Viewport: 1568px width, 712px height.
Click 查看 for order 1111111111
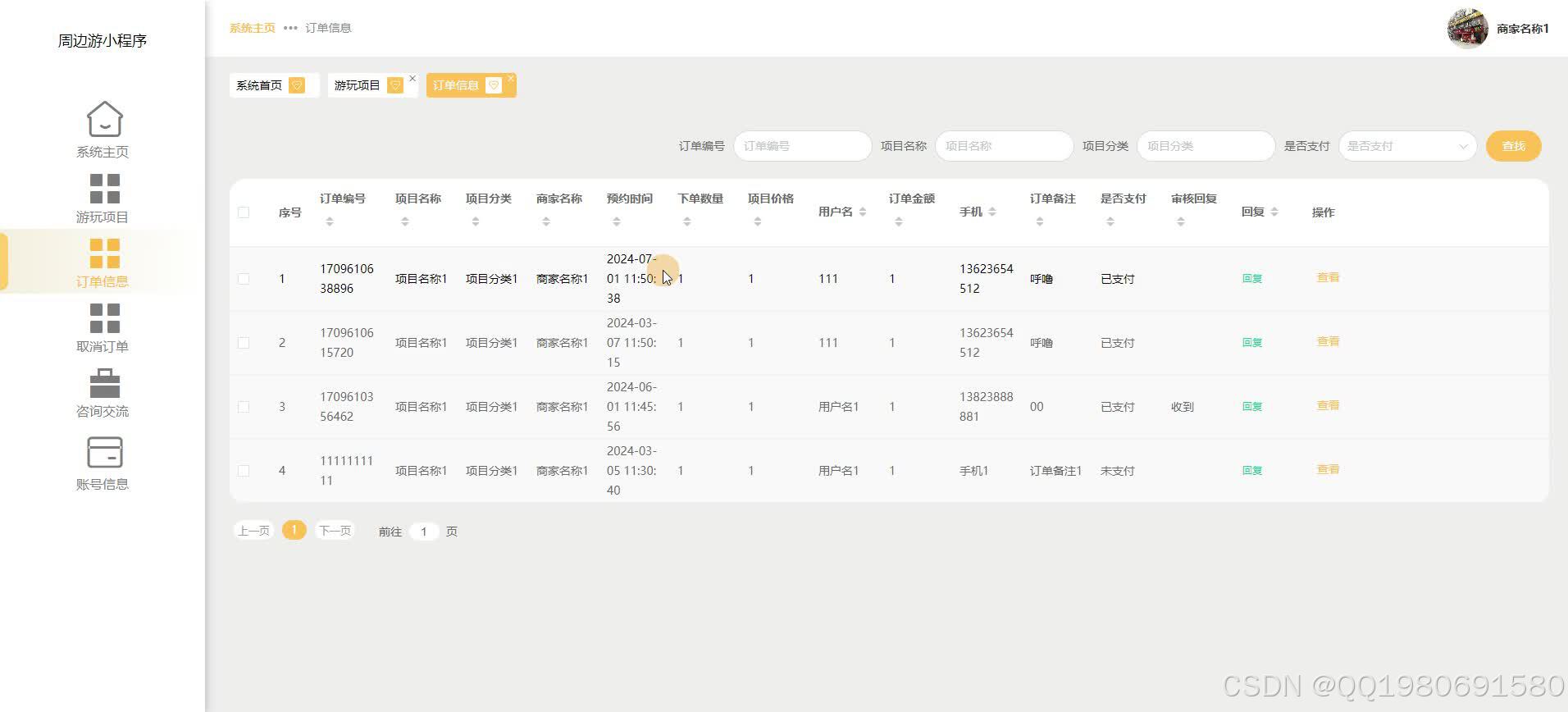tap(1328, 469)
